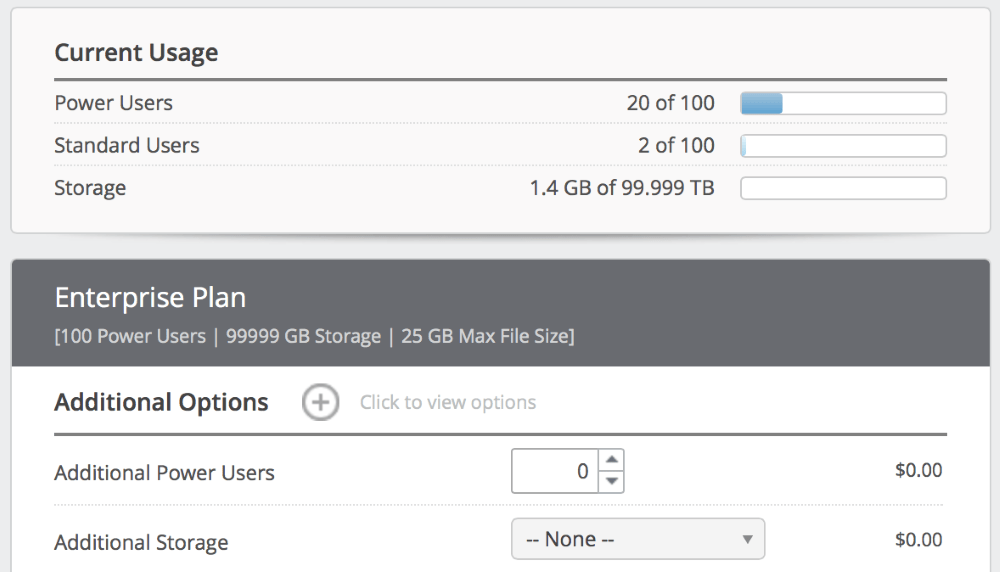Click the Additional Storage row label
The image size is (1000, 572).
click(x=141, y=543)
